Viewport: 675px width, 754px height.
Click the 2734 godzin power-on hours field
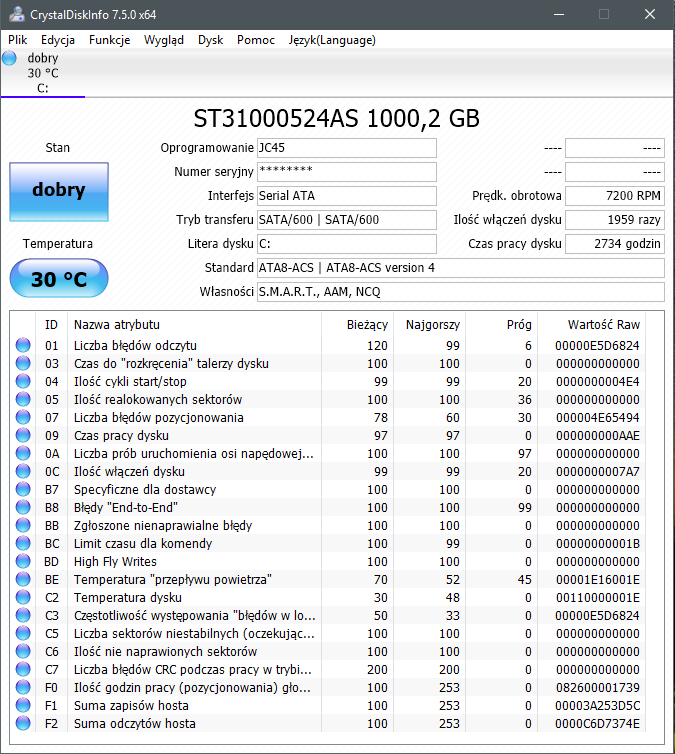615,244
